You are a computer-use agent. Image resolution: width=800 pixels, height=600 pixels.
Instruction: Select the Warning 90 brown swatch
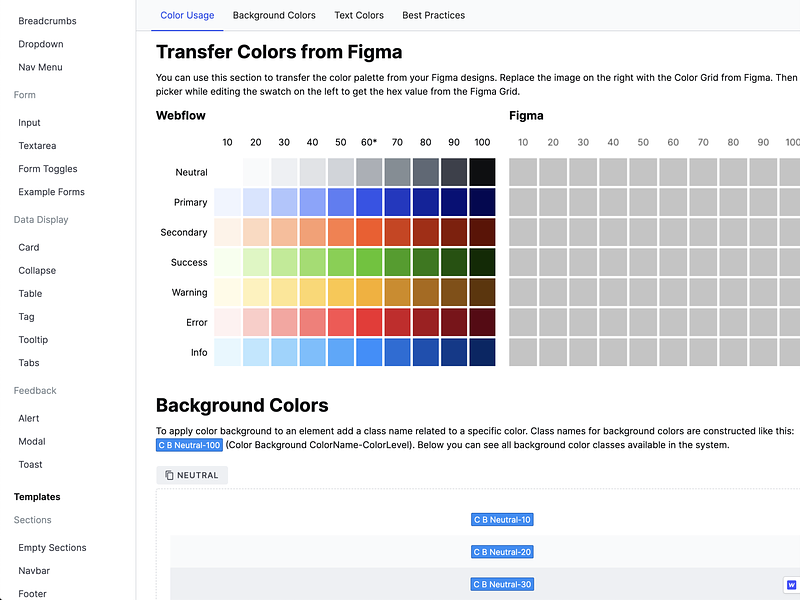point(454,292)
